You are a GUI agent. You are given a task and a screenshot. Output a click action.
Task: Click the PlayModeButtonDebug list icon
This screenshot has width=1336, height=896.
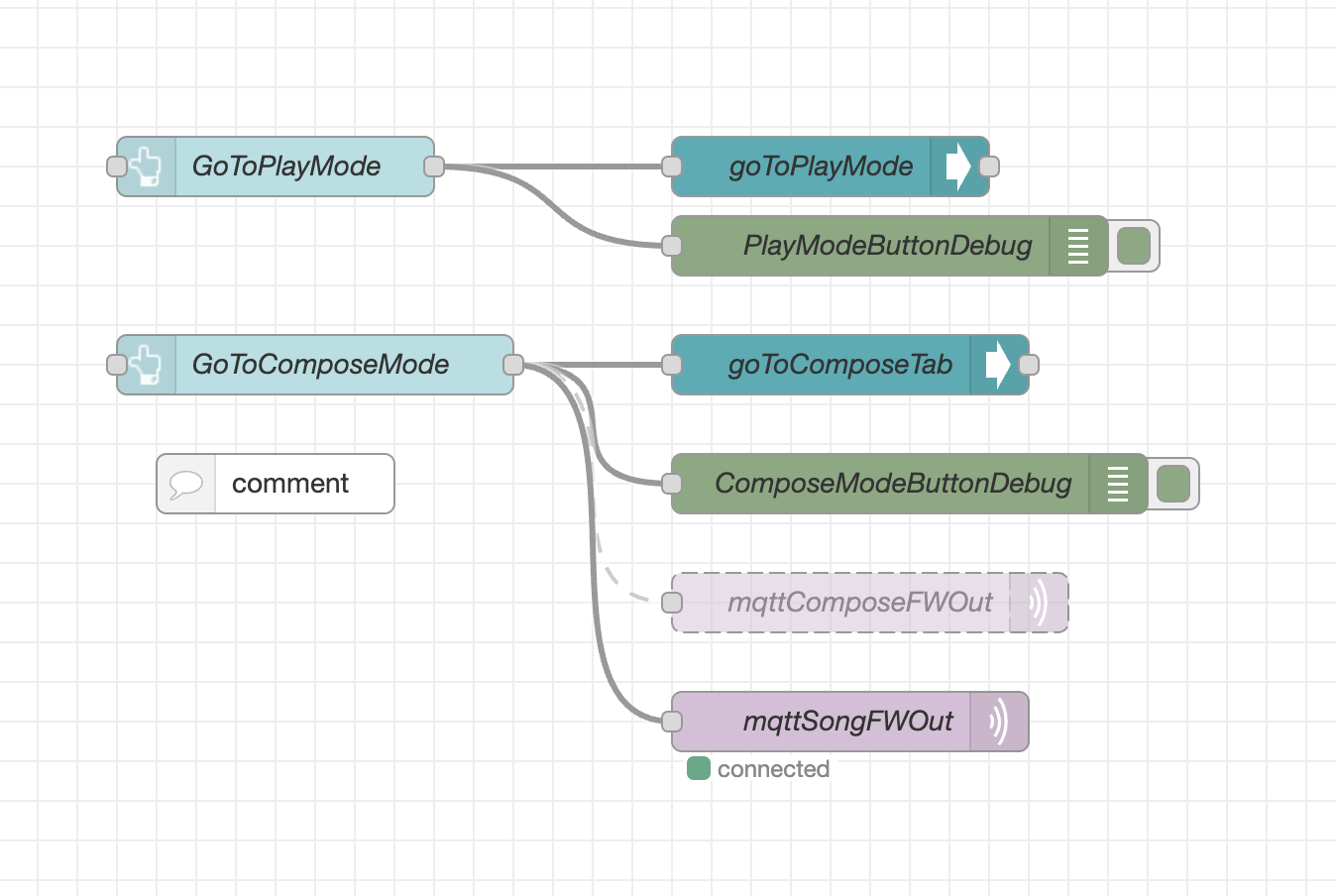point(1078,246)
